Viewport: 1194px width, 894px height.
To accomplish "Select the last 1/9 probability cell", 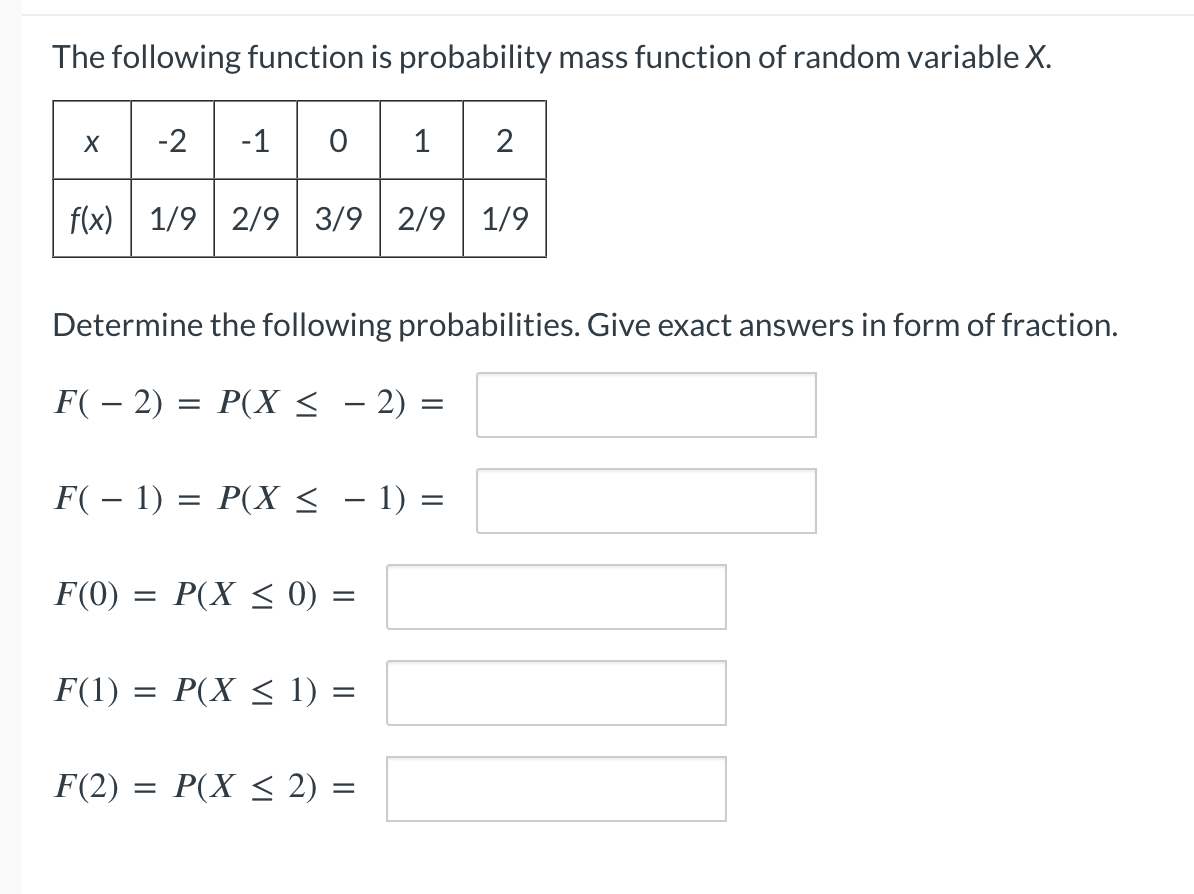I will (504, 216).
